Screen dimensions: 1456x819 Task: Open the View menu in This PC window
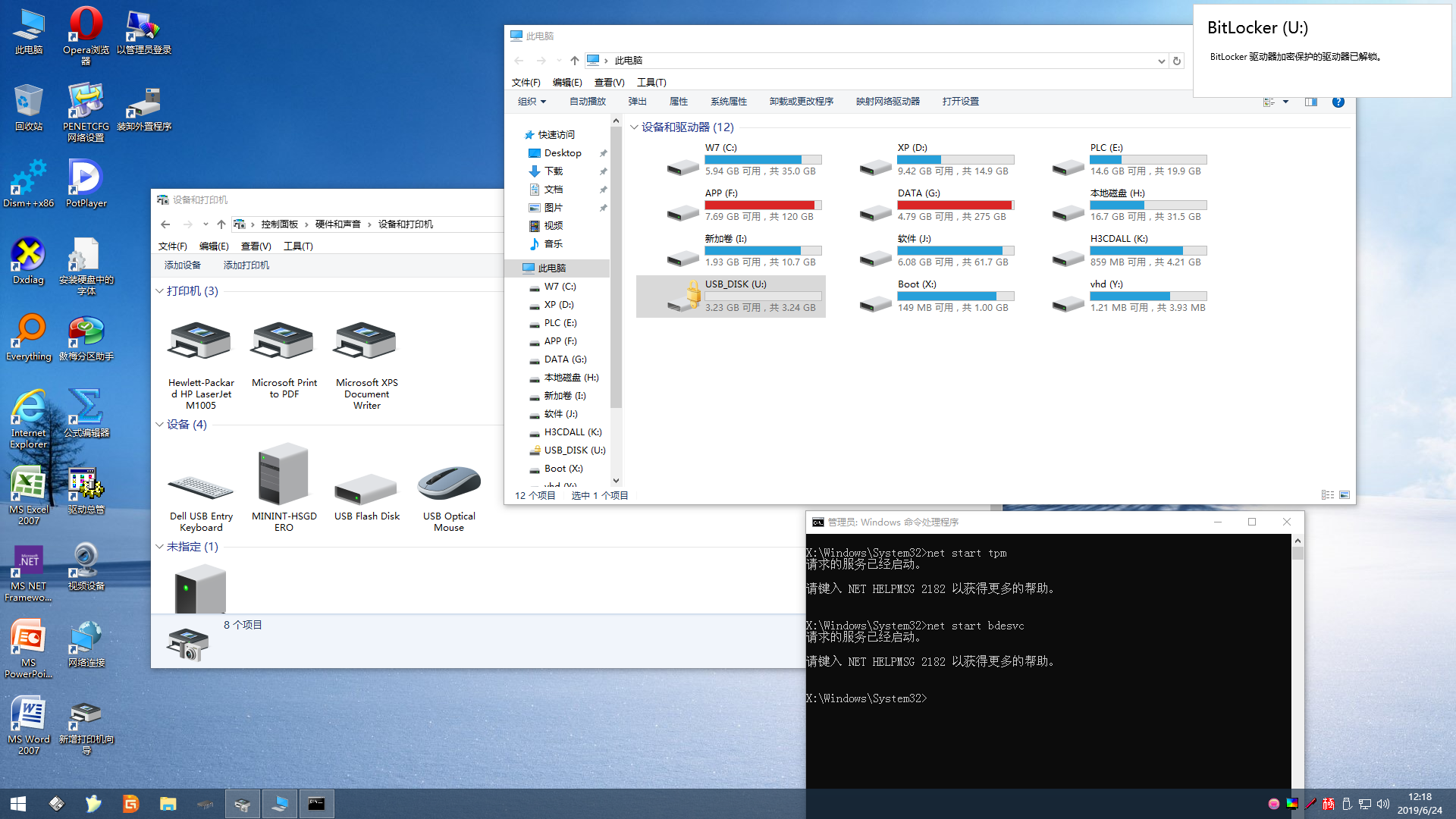609,83
